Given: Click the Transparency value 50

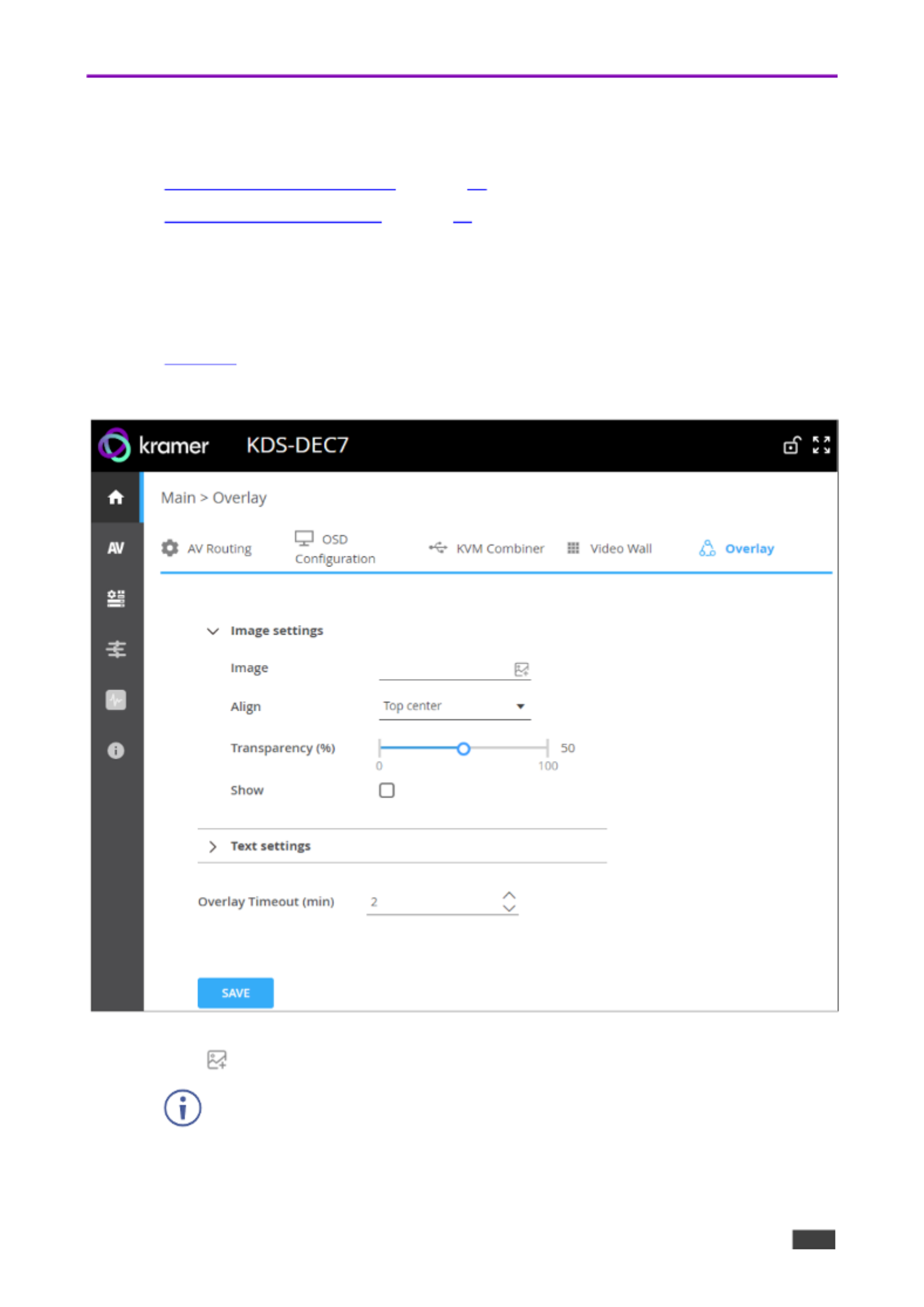Looking at the screenshot, I should [x=567, y=748].
